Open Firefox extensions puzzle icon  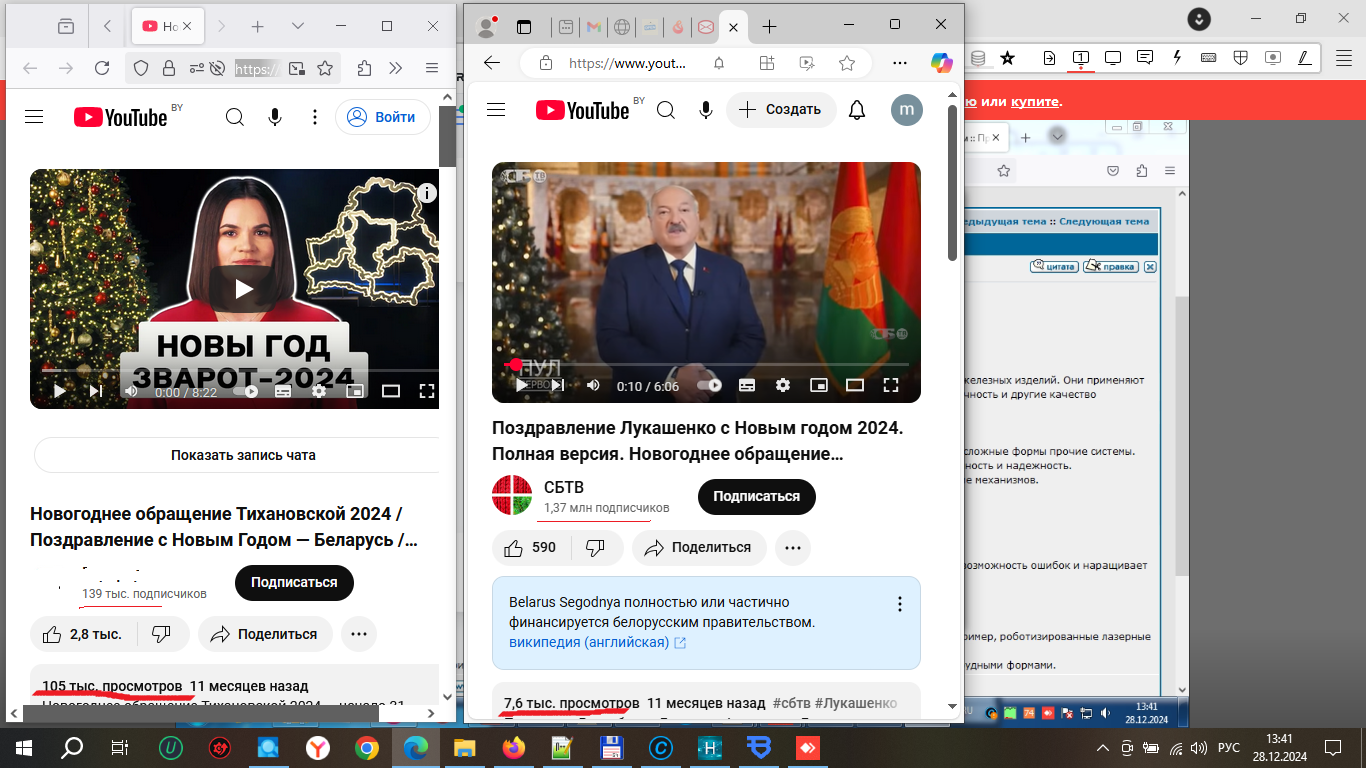click(364, 68)
